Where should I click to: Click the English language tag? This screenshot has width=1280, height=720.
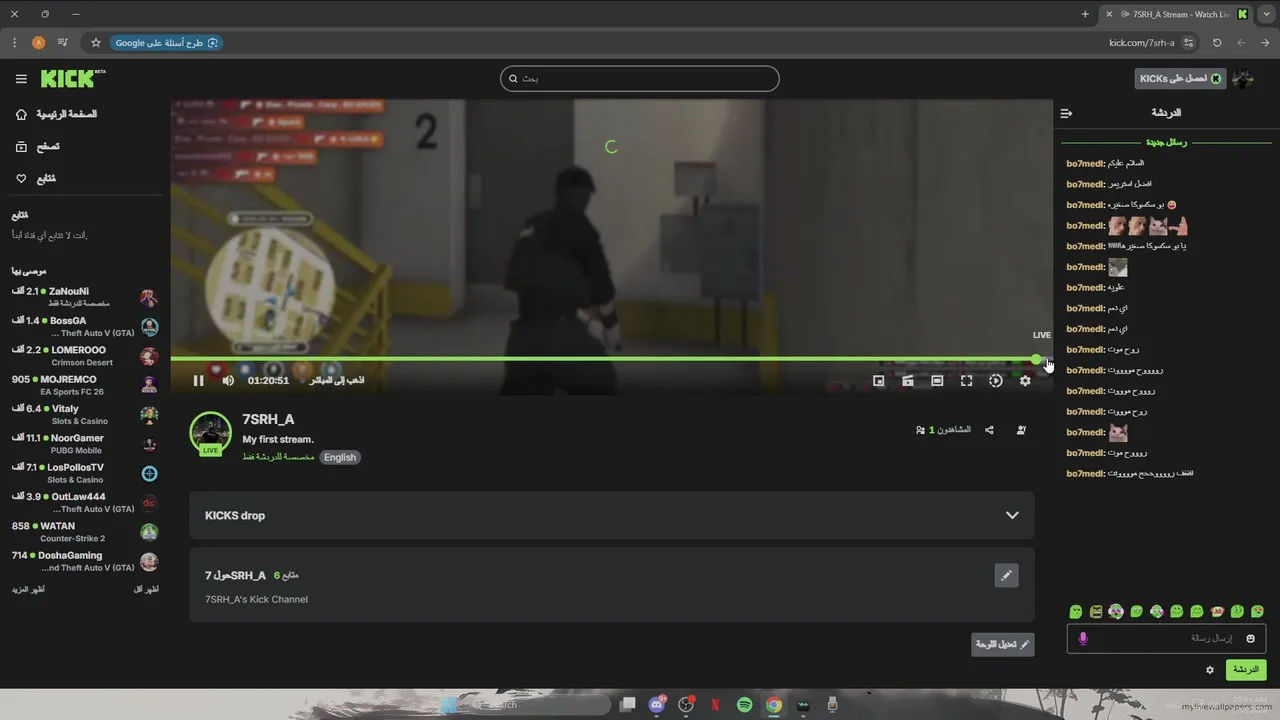(340, 457)
